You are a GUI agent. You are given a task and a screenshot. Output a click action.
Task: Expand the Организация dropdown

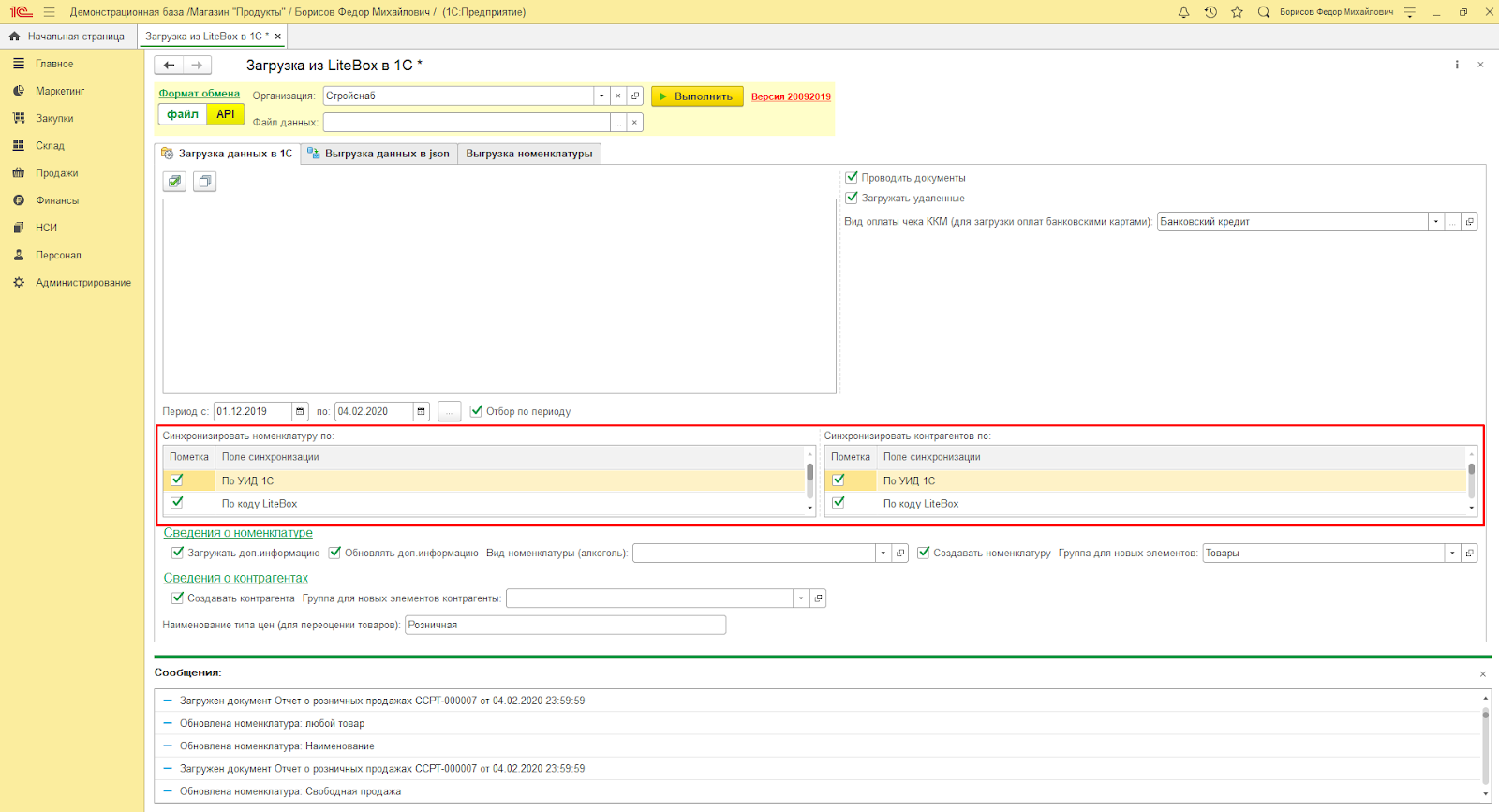pos(601,96)
